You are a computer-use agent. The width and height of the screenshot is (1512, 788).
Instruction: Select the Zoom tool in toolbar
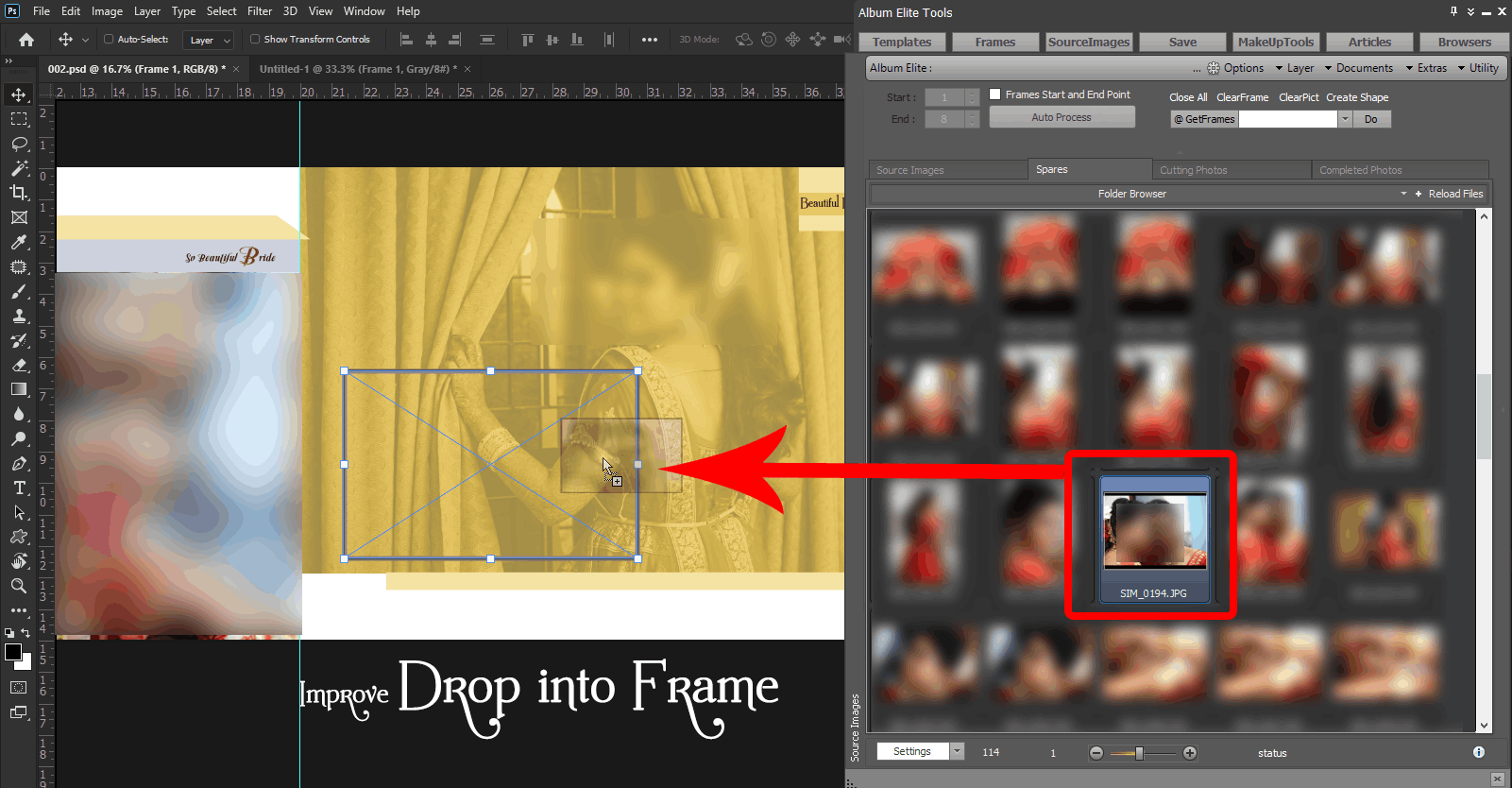click(x=19, y=586)
